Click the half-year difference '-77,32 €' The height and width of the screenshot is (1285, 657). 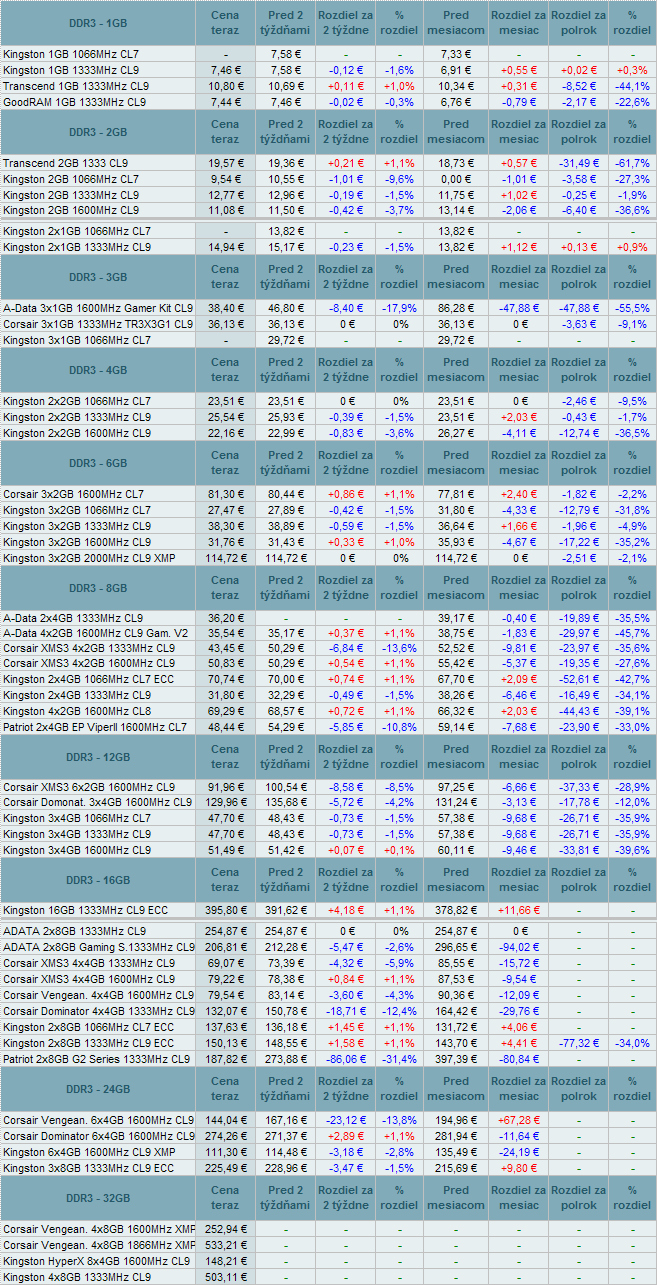point(579,1043)
